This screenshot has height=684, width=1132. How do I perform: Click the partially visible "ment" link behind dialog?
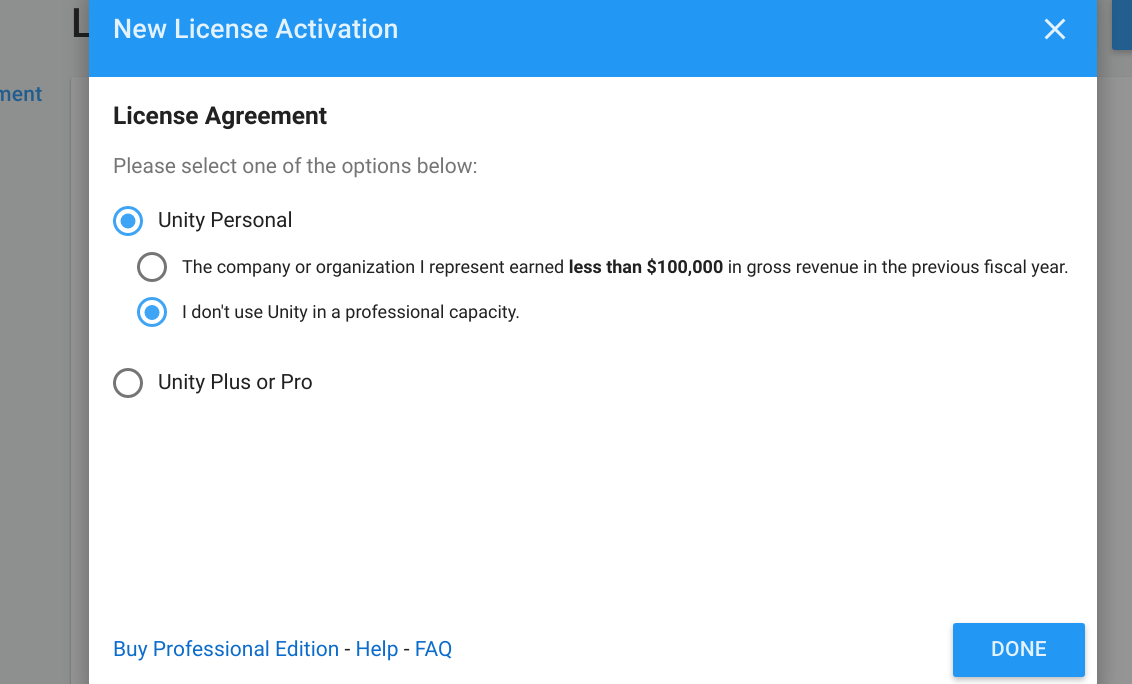pos(21,94)
